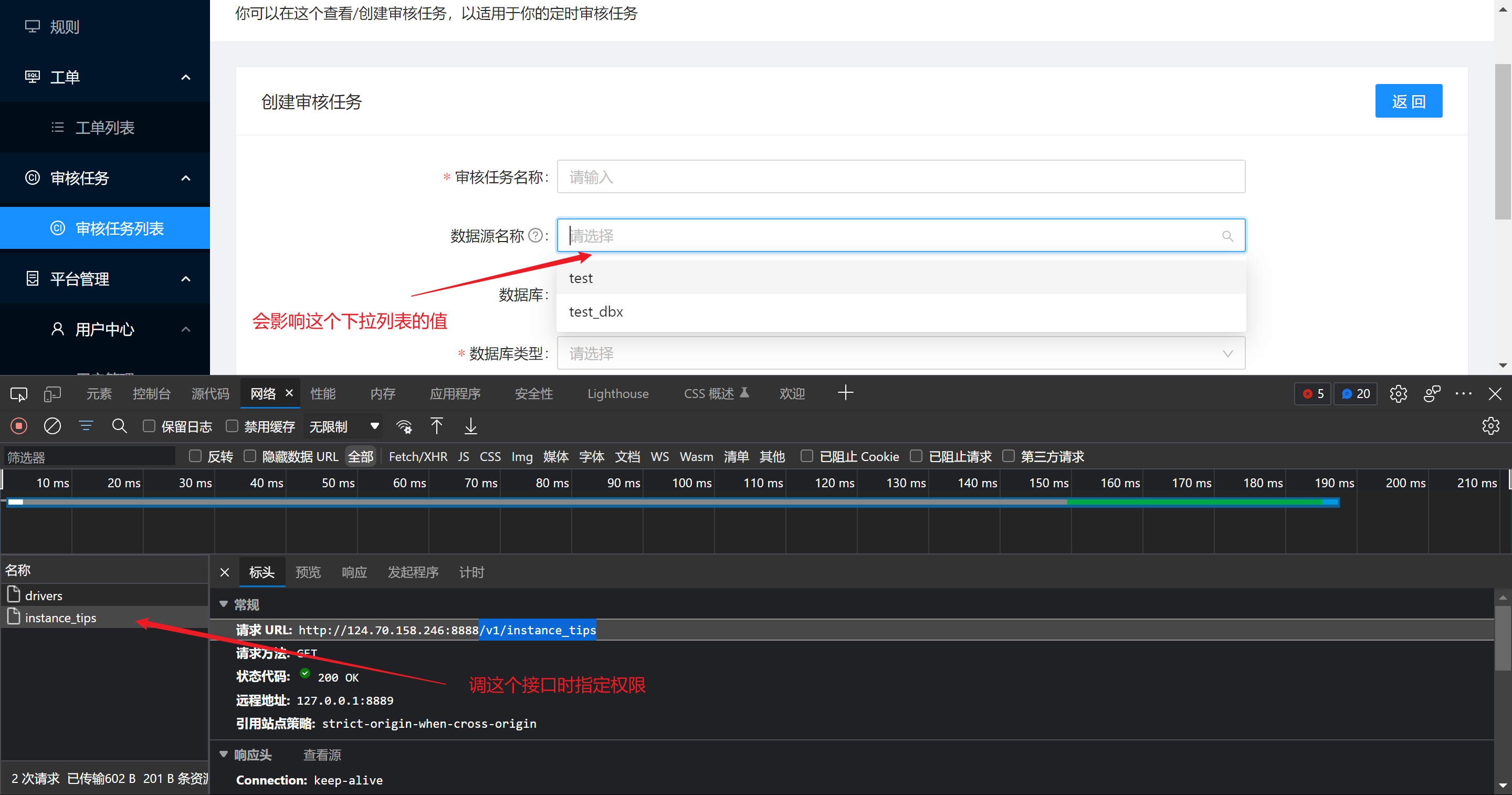Screen dimensions: 1512x795
Task: Click search icon in 数据源名称 field
Action: coord(1227,236)
